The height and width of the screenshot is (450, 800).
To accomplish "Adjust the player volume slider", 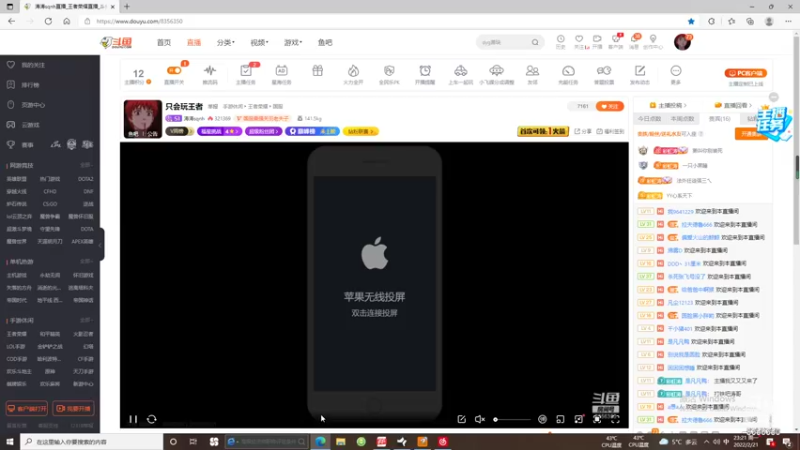I will (x=512, y=419).
